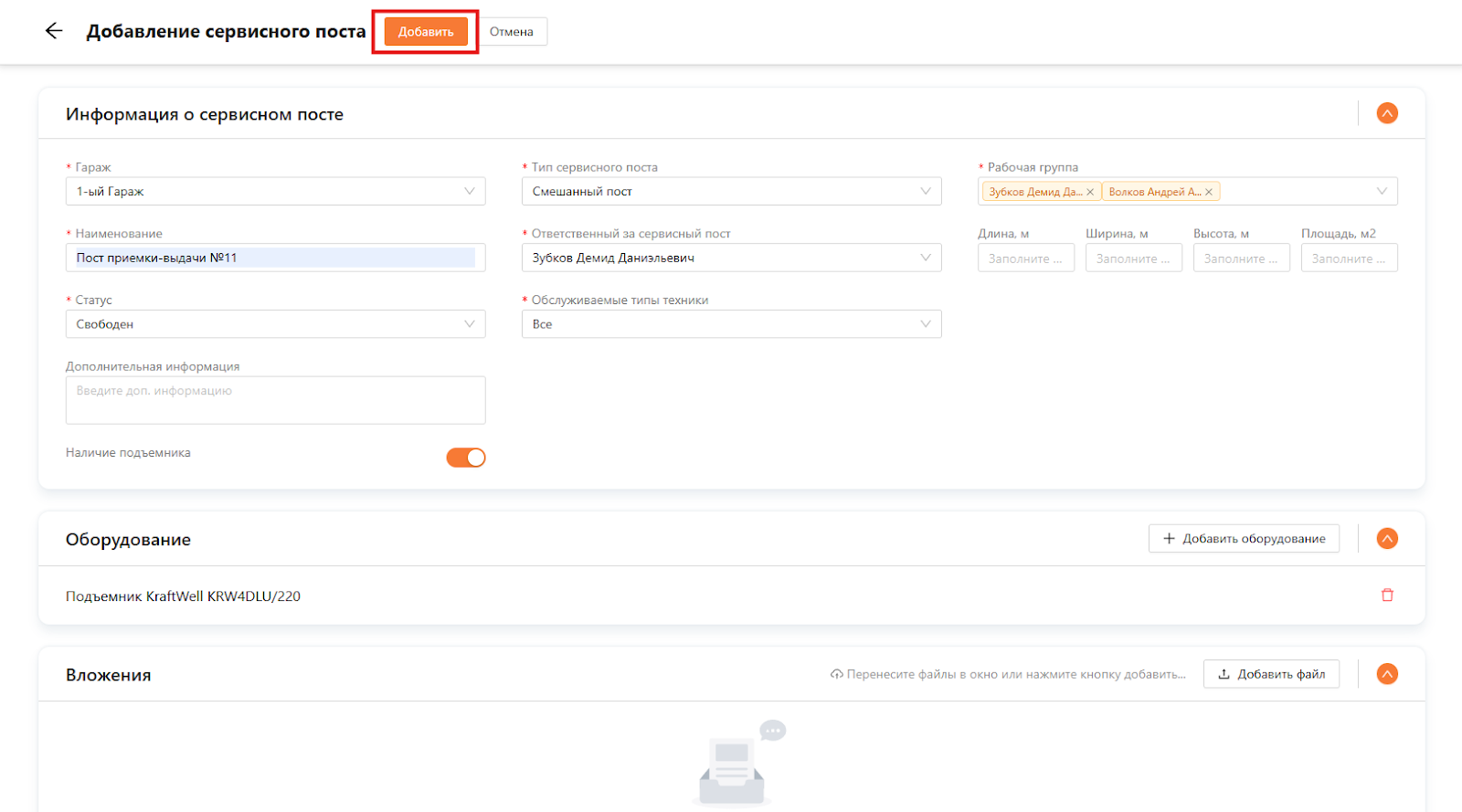The width and height of the screenshot is (1462, 812).
Task: Remove Волков Андрей tag from working group
Action: (x=1209, y=192)
